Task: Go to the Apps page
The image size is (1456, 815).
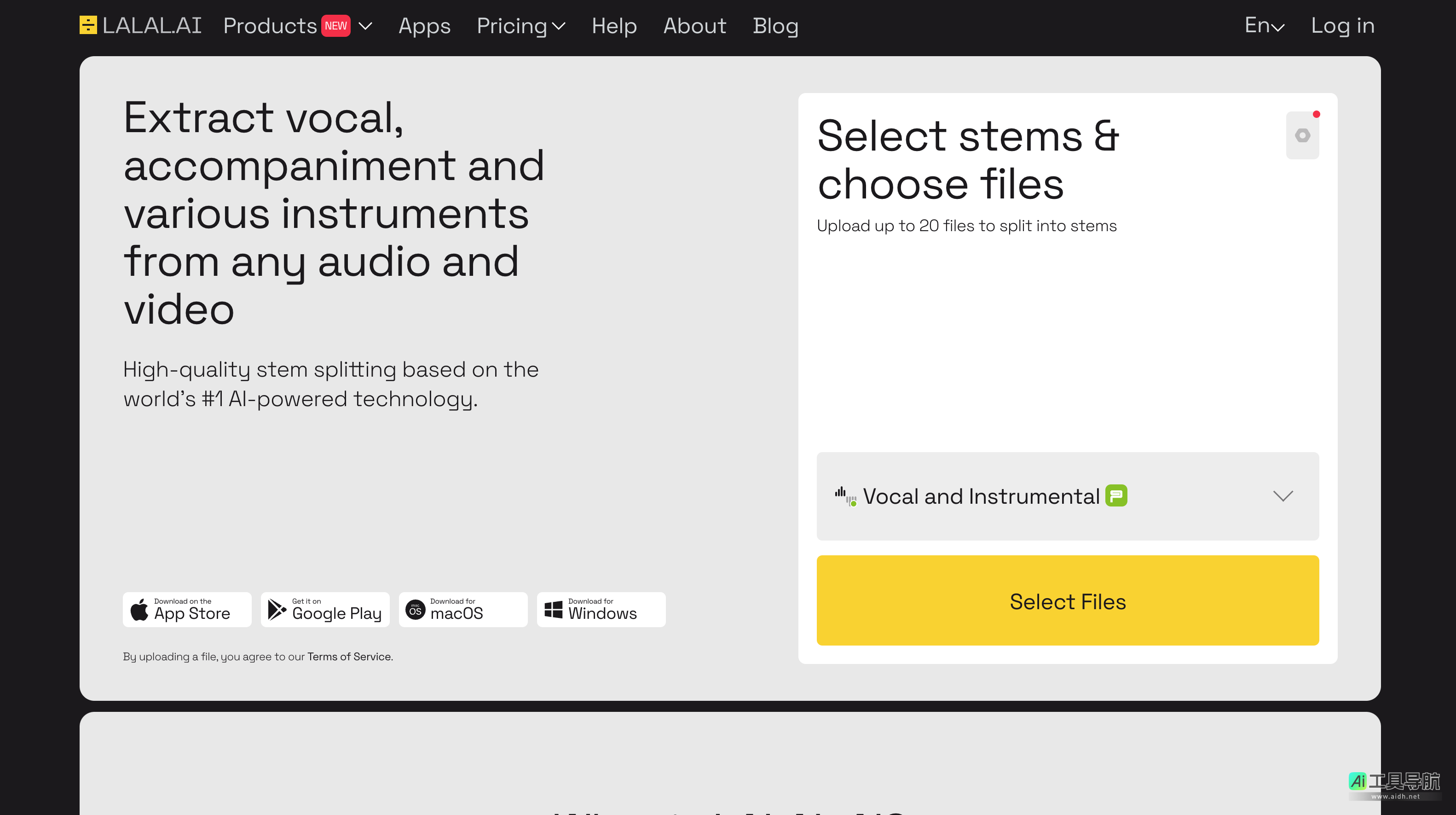Action: 424,26
